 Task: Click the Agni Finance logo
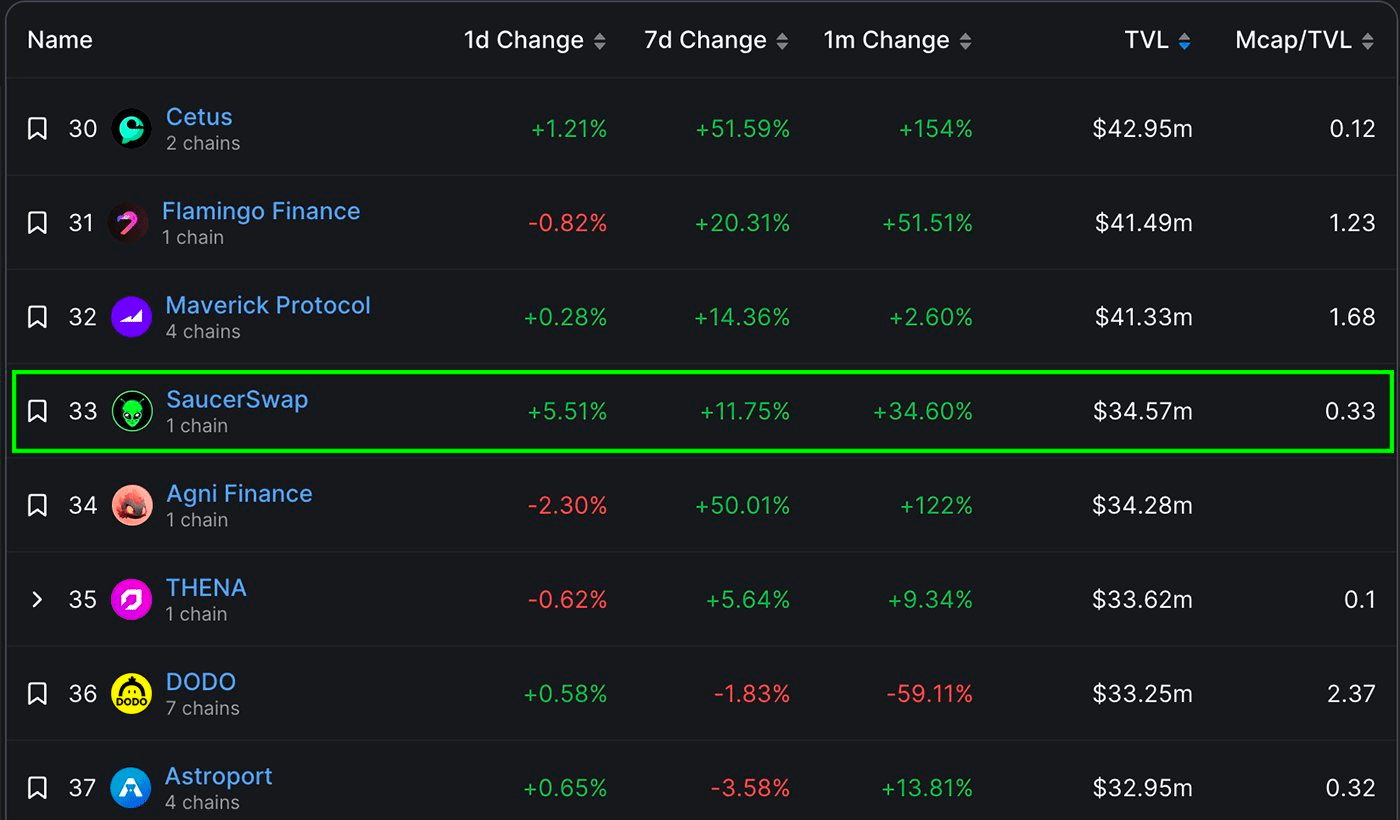pyautogui.click(x=130, y=505)
